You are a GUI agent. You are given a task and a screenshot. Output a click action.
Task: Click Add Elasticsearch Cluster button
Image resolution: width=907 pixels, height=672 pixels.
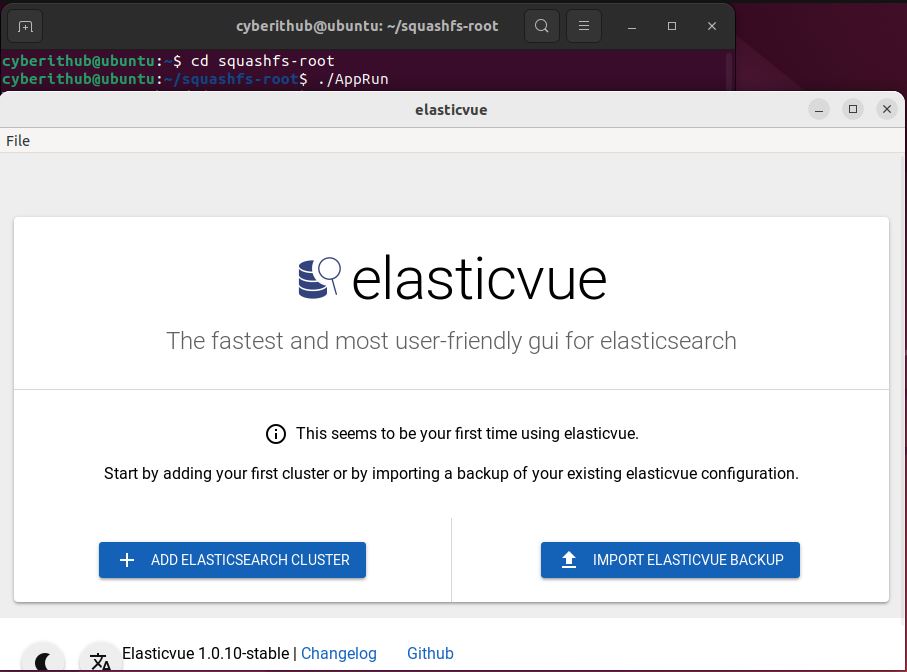pyautogui.click(x=232, y=560)
